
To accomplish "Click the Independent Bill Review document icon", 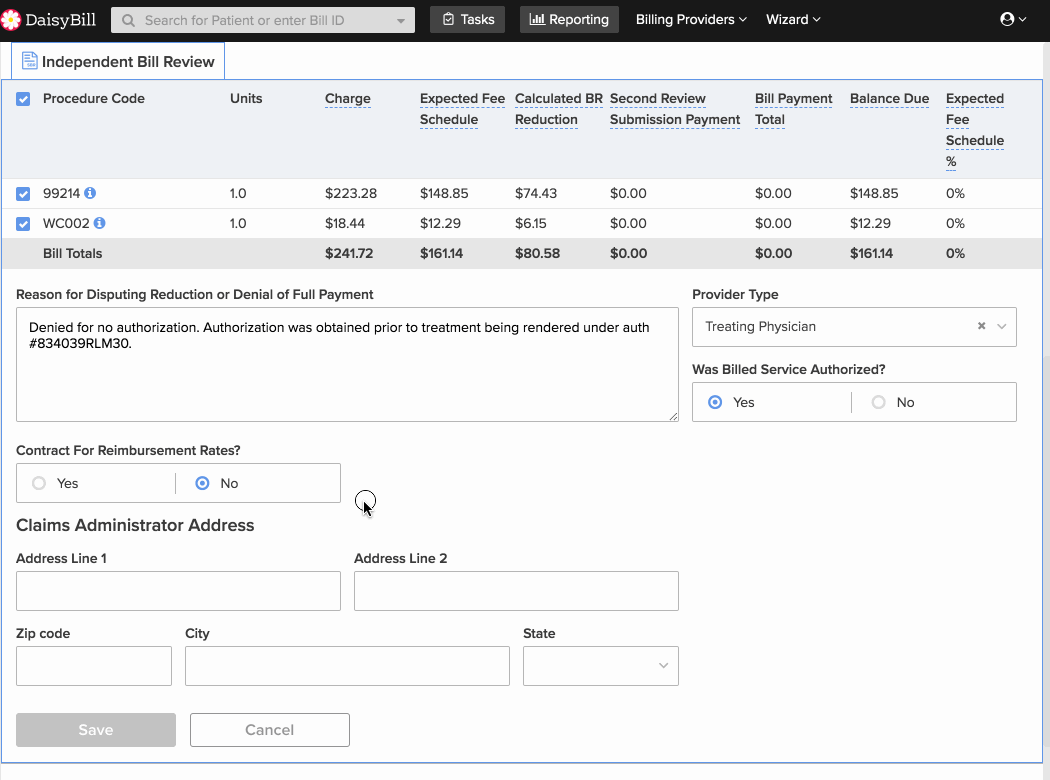I will [29, 61].
